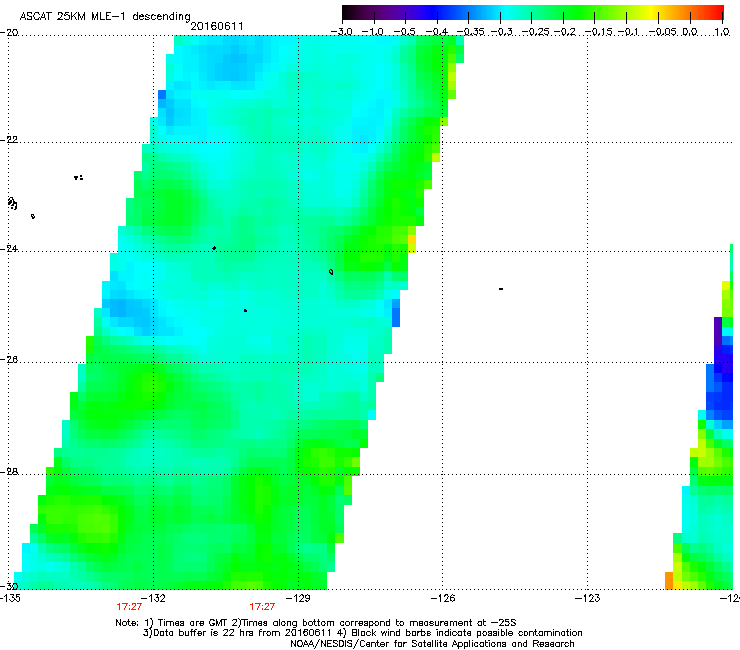This screenshot has width=740, height=650.
Task: Click the color bar label 1.0
Action: coord(722,32)
